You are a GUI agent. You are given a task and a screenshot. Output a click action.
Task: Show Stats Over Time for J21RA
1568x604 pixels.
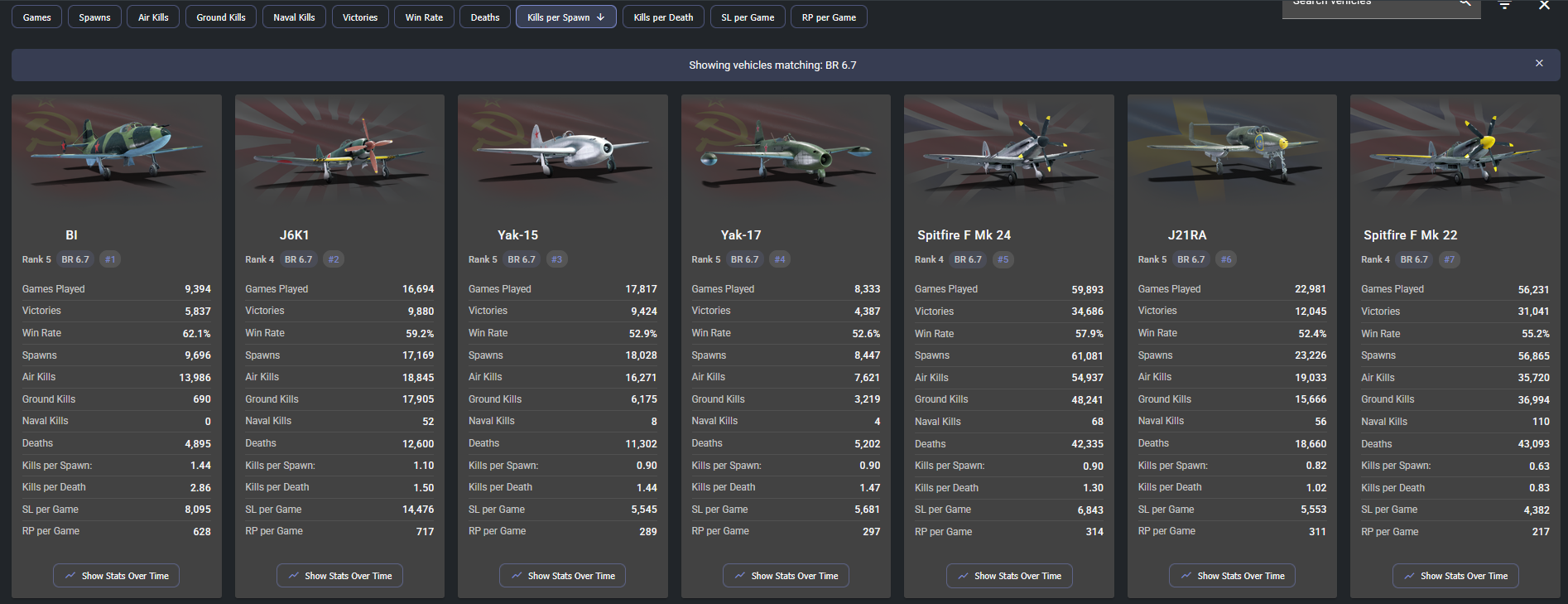(1232, 576)
